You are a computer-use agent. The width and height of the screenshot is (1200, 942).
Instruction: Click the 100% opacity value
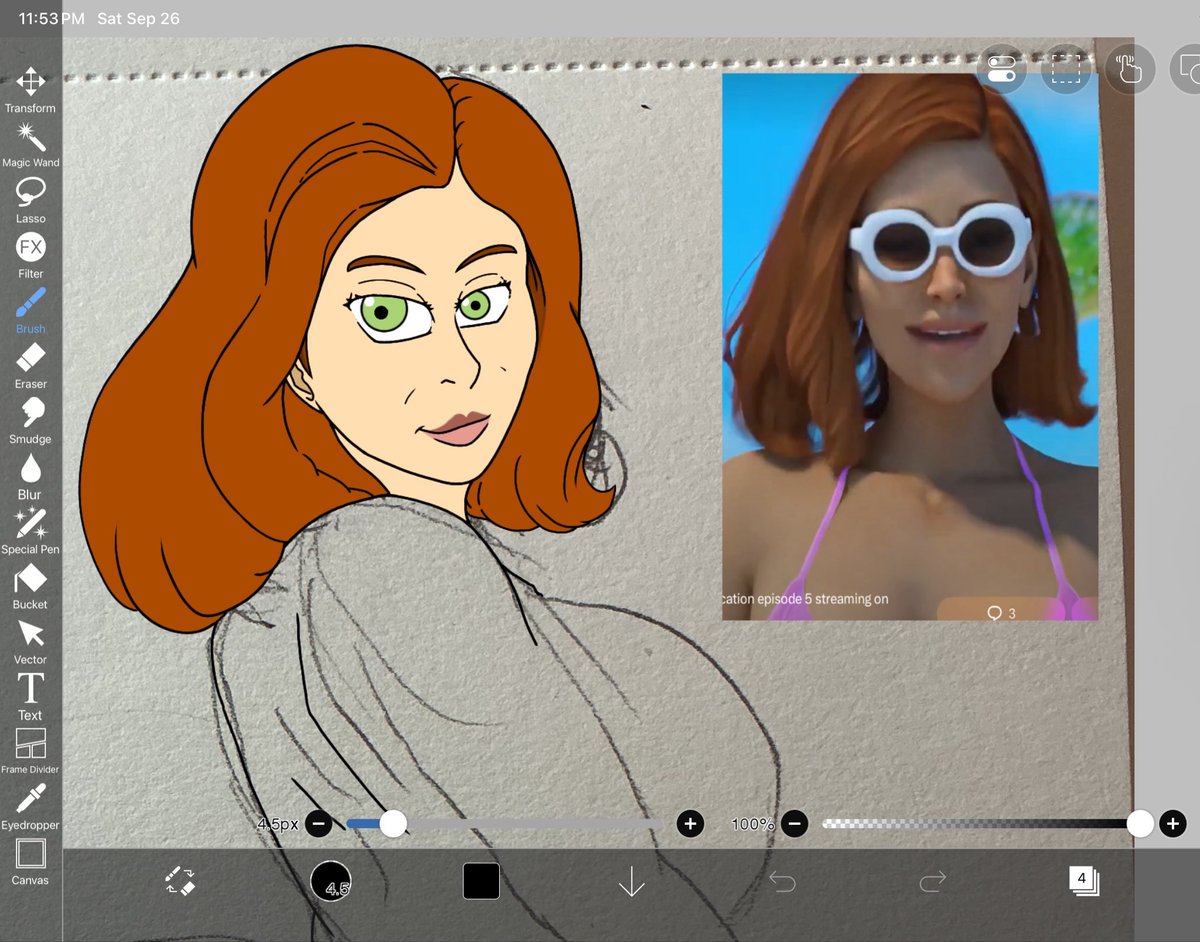tap(752, 824)
